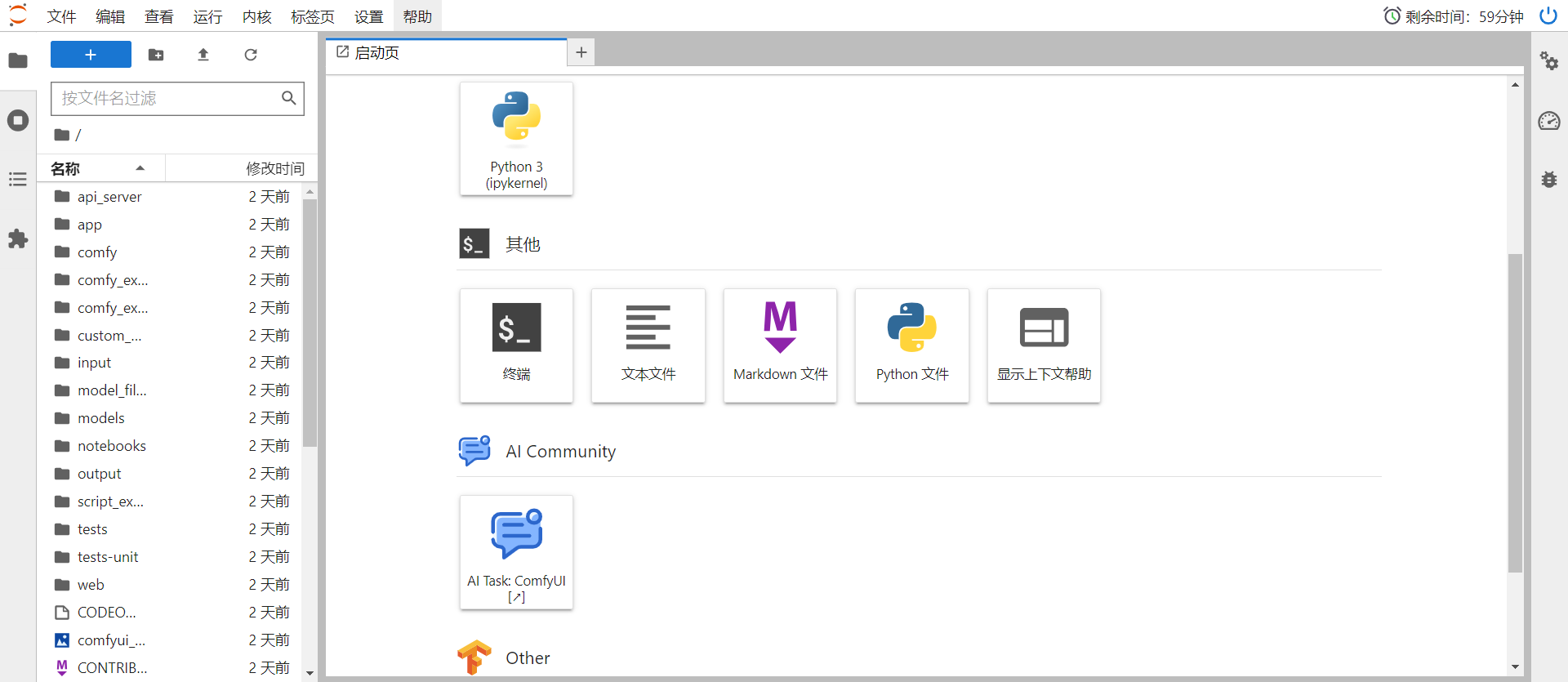The width and height of the screenshot is (1568, 682).
Task: Open the property inspector gears icon
Action: pos(1548,61)
